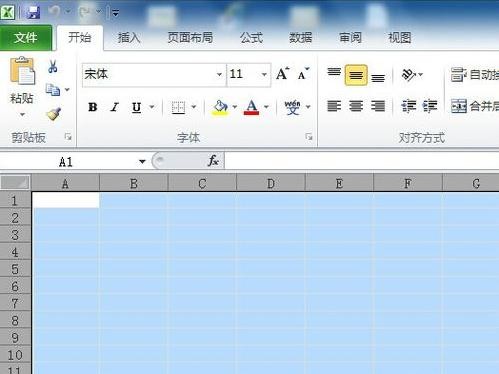Select column D header

click(271, 183)
